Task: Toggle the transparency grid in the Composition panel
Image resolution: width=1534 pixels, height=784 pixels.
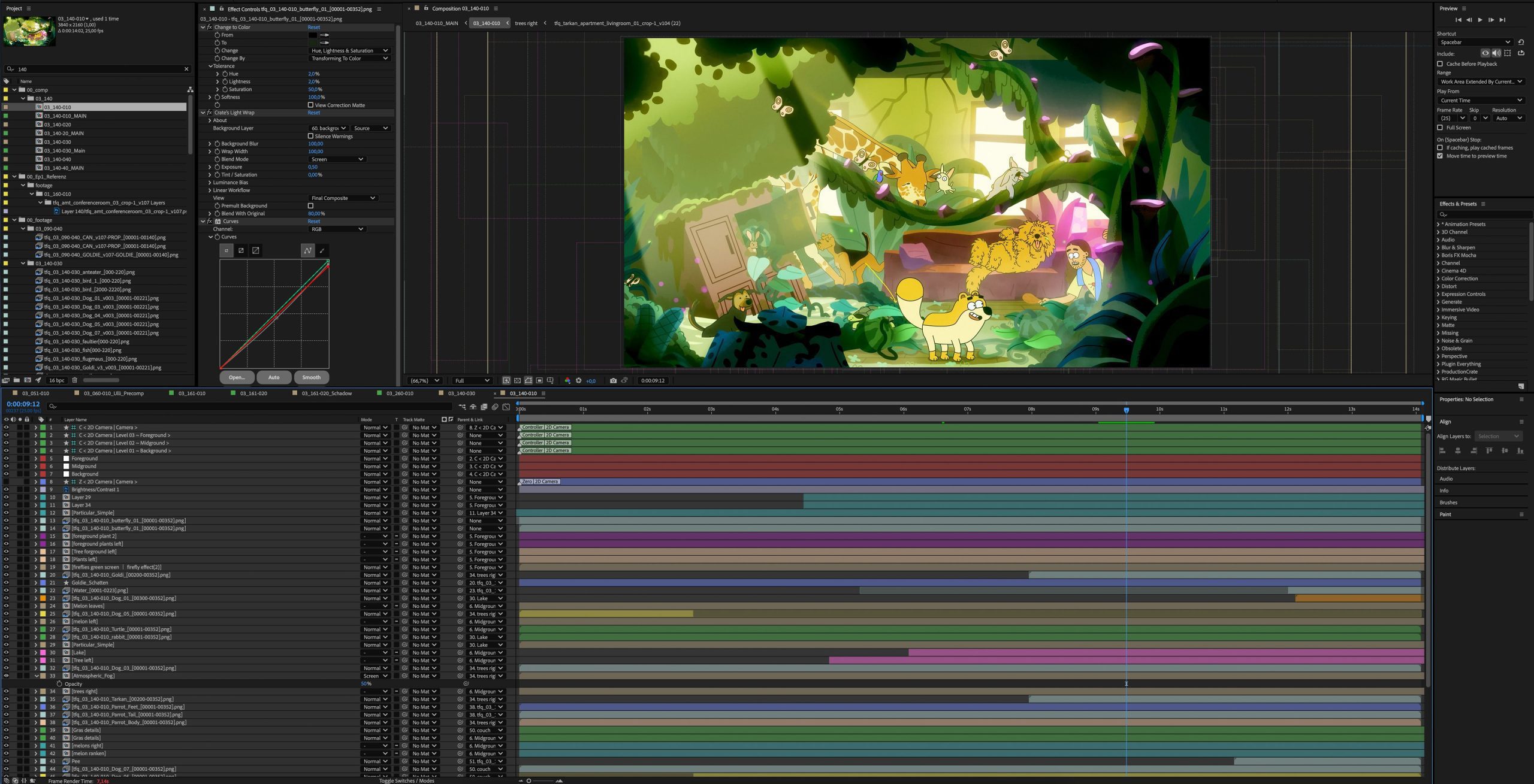Action: [x=518, y=380]
